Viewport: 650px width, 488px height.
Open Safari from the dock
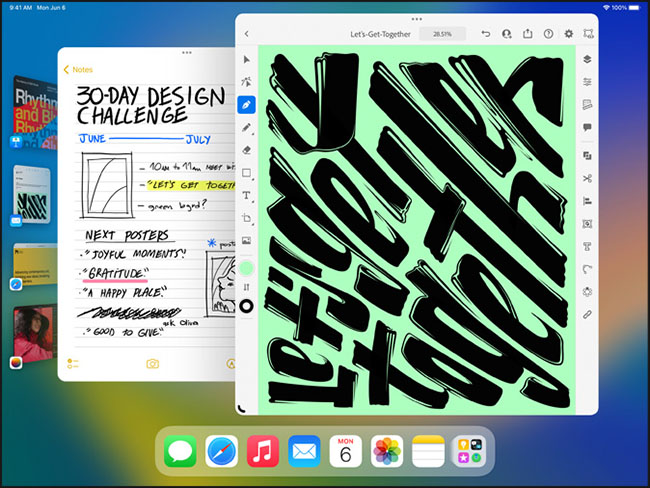221,451
